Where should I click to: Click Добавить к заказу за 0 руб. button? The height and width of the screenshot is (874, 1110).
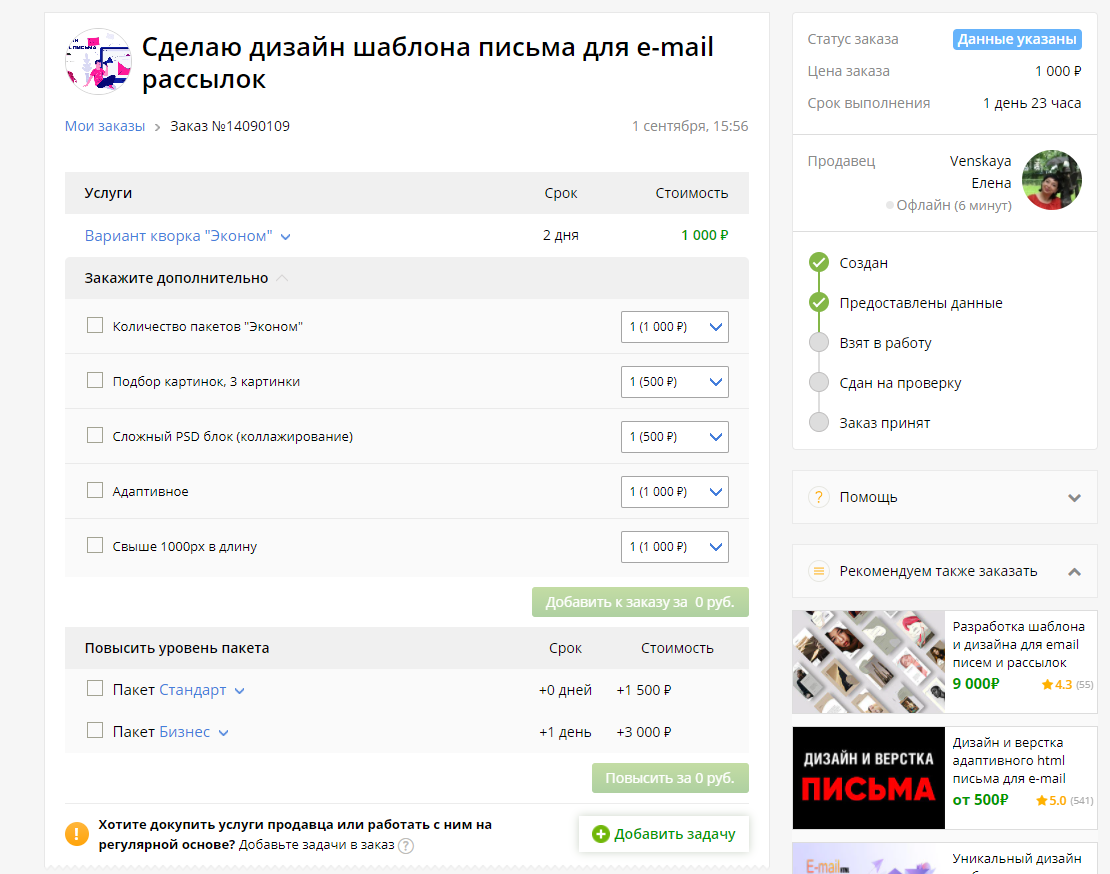tap(640, 602)
